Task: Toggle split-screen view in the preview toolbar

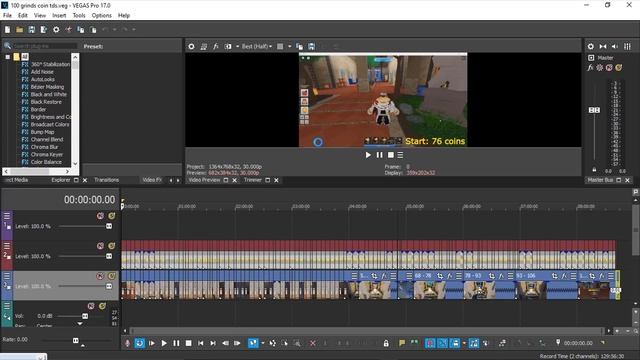Action: [x=228, y=47]
